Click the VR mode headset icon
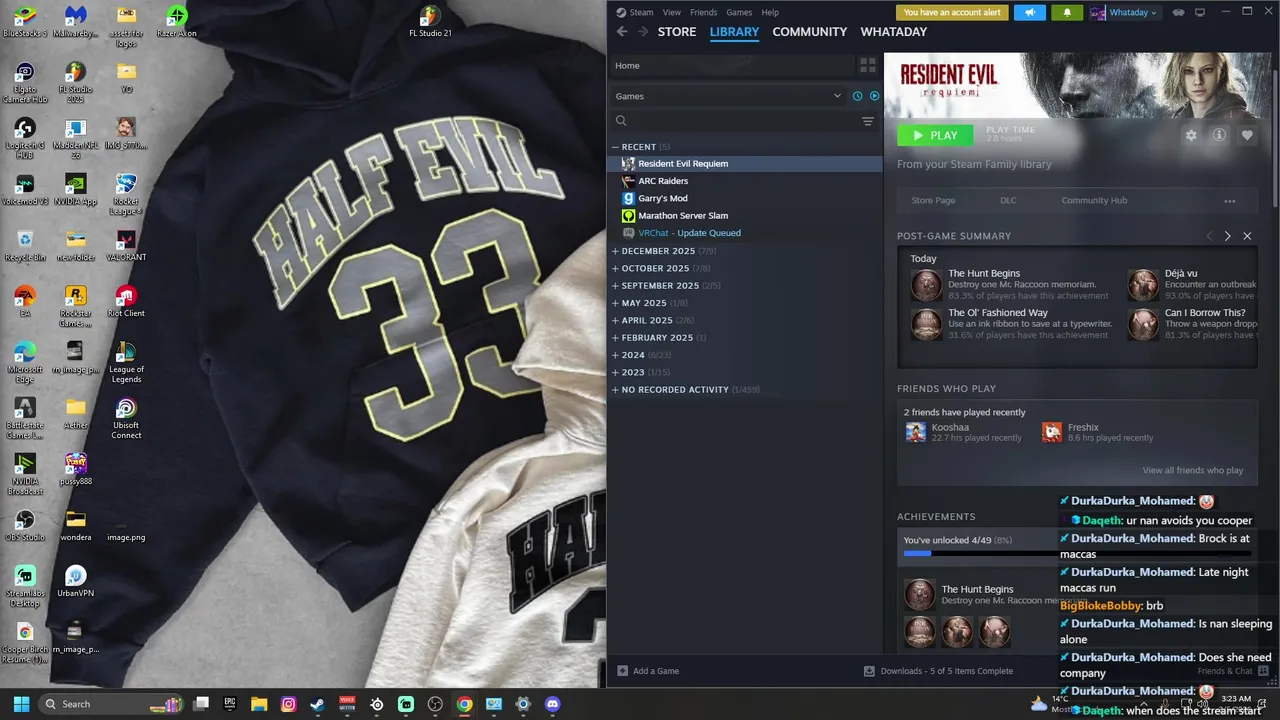The height and width of the screenshot is (720, 1280). click(1178, 12)
